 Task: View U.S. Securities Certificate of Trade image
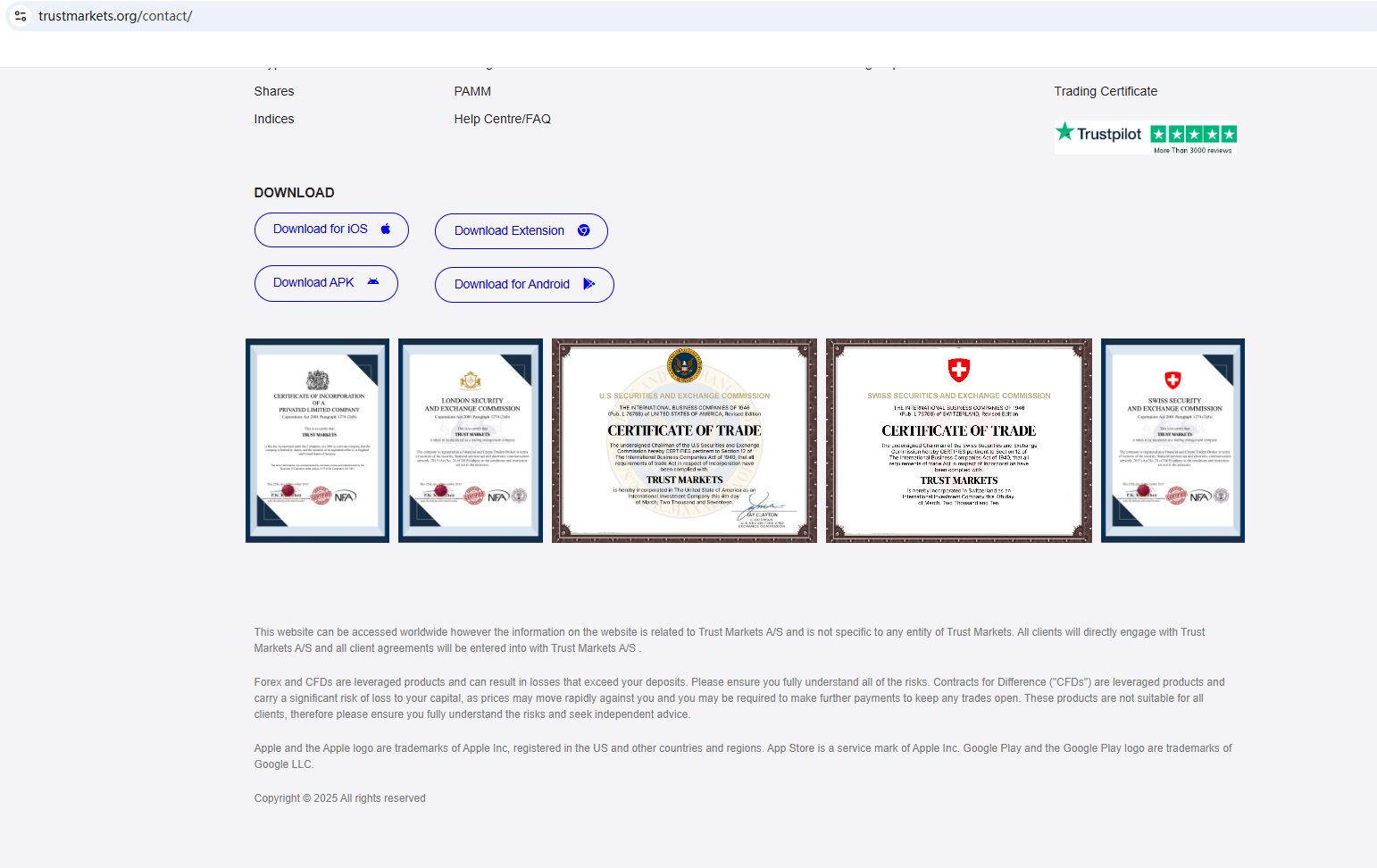pos(685,440)
